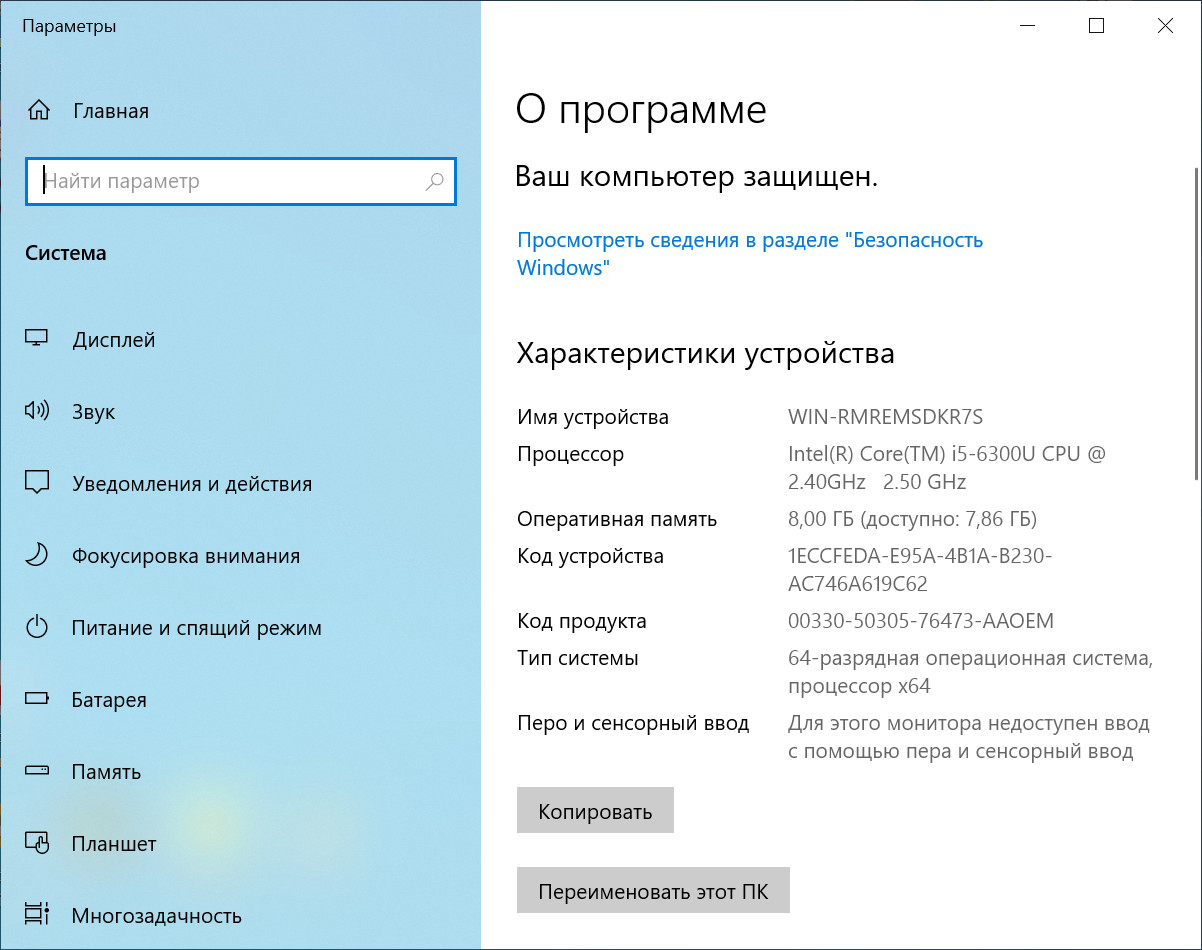This screenshot has height=950, width=1202.
Task: Open Дисплей settings via monitor icon
Action: click(37, 340)
